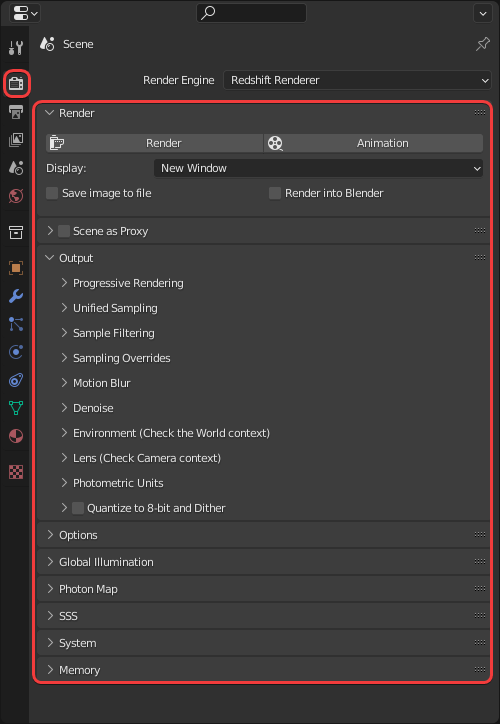Click the pin icon beside Scene
Image resolution: width=500 pixels, height=724 pixels.
[x=483, y=44]
